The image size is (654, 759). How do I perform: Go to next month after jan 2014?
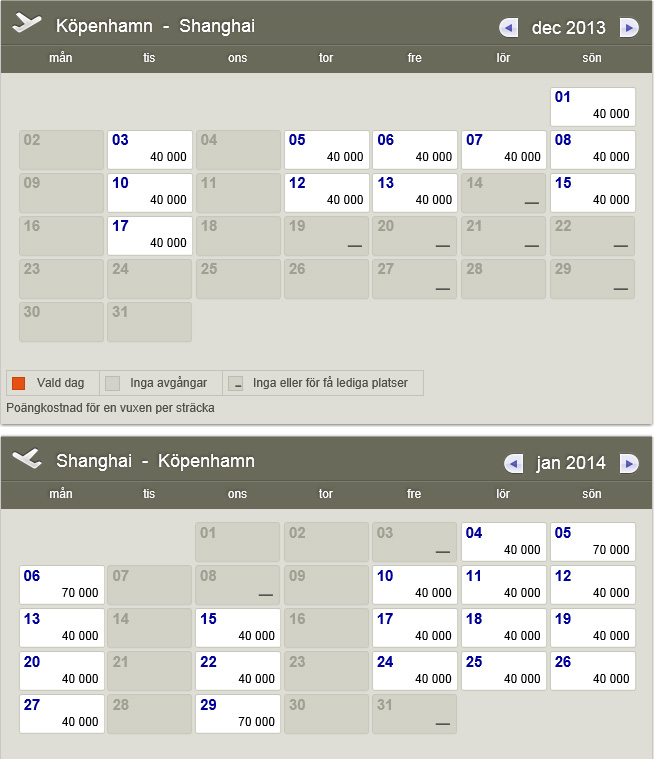[x=629, y=463]
